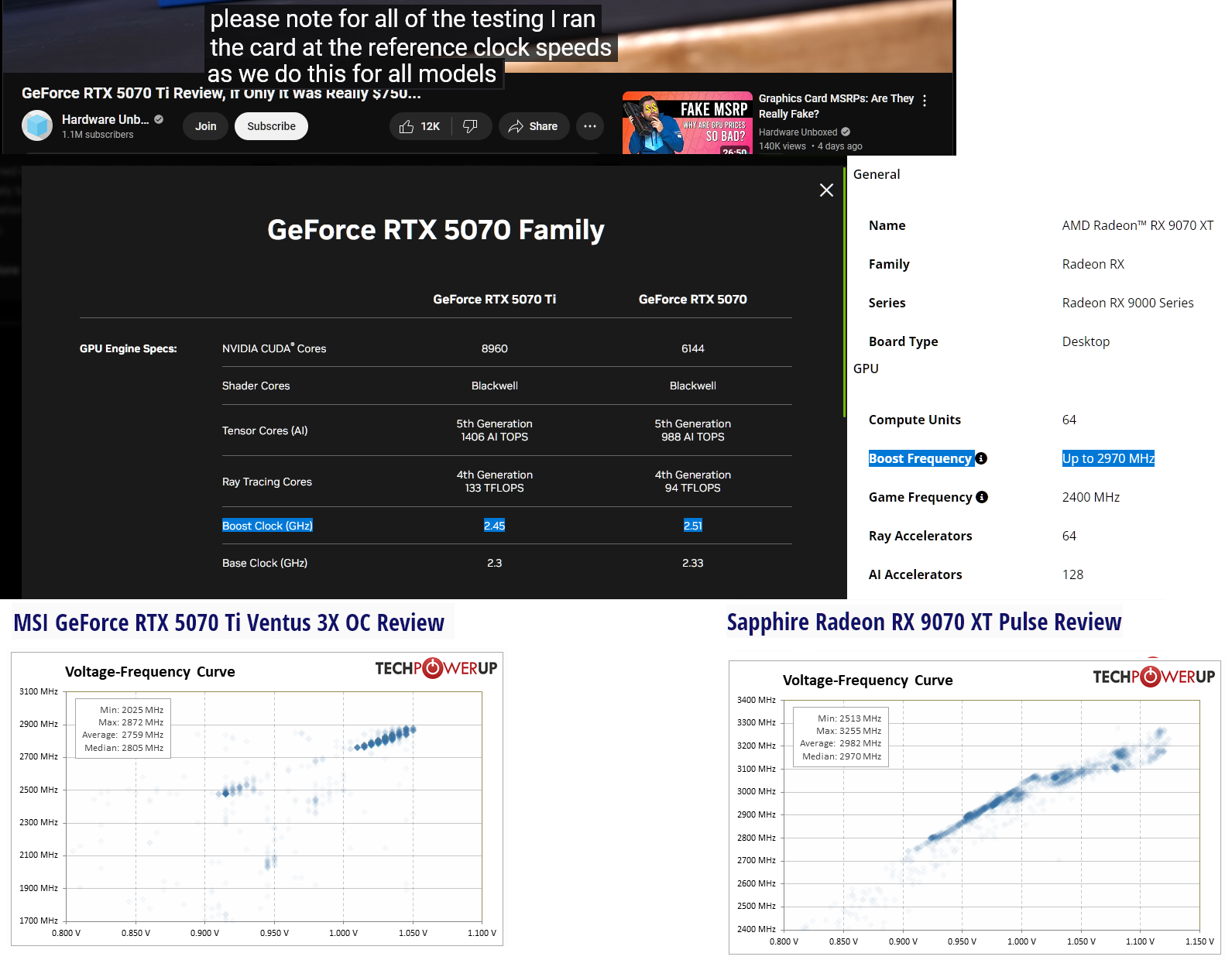
Task: Show info tooltip for Boost Frequency
Action: point(981,458)
